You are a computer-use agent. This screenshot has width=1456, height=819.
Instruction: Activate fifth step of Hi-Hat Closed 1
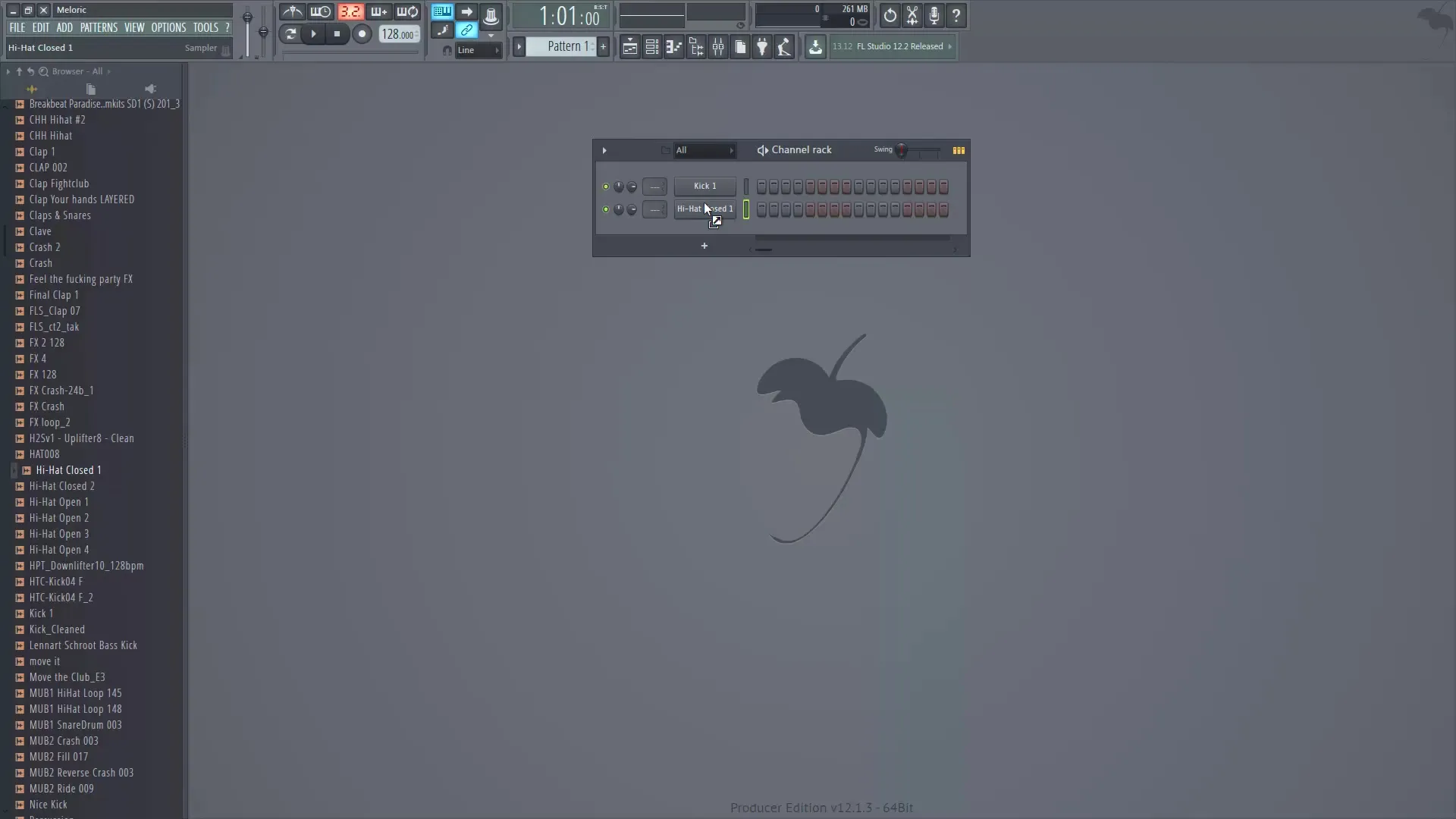click(x=810, y=209)
